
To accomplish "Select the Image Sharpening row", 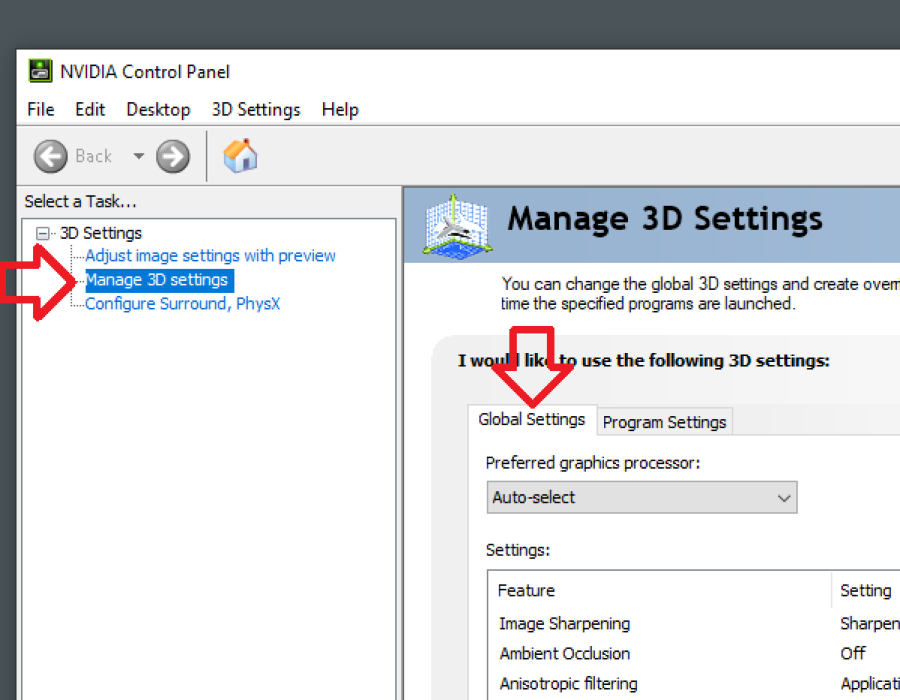I will [x=695, y=624].
